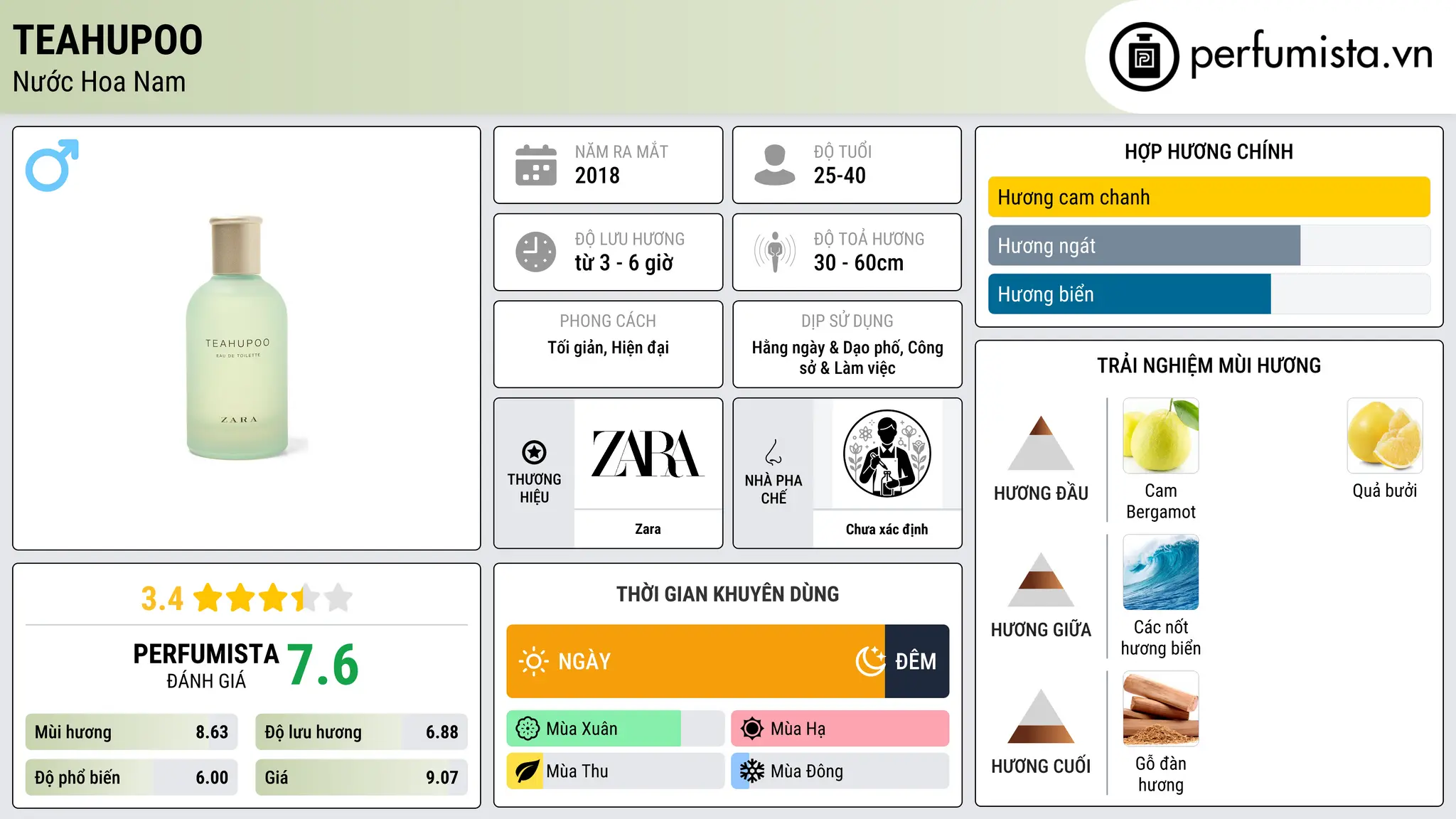Click the Hương cuối pyramid icon
Image resolution: width=1456 pixels, height=819 pixels.
(1041, 716)
